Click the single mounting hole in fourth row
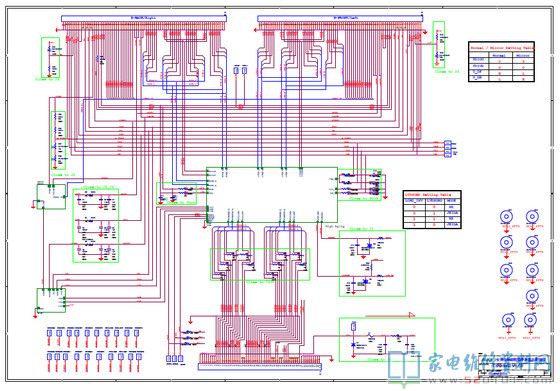 (x=532, y=295)
